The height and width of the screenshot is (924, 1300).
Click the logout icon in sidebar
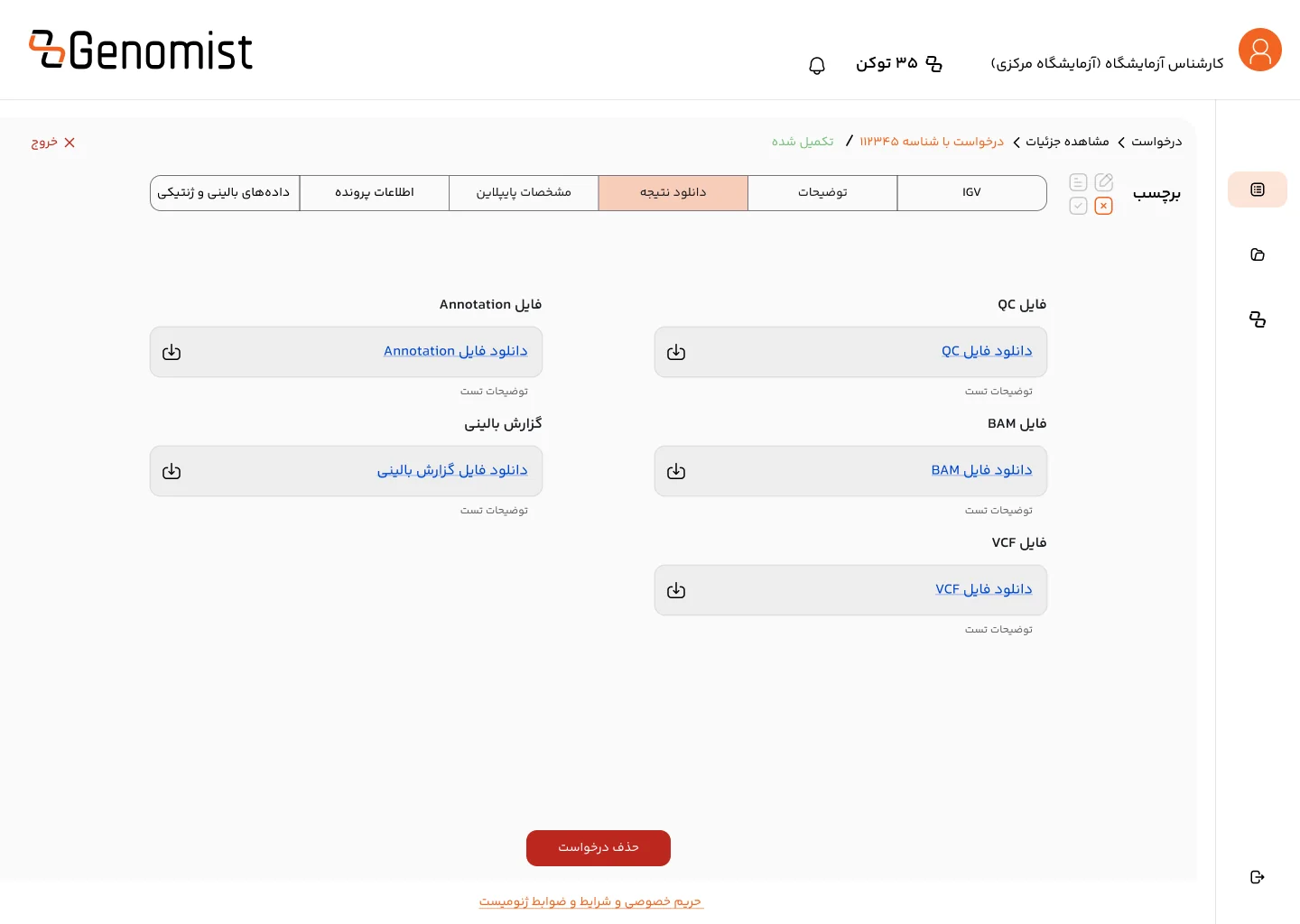1258,877
